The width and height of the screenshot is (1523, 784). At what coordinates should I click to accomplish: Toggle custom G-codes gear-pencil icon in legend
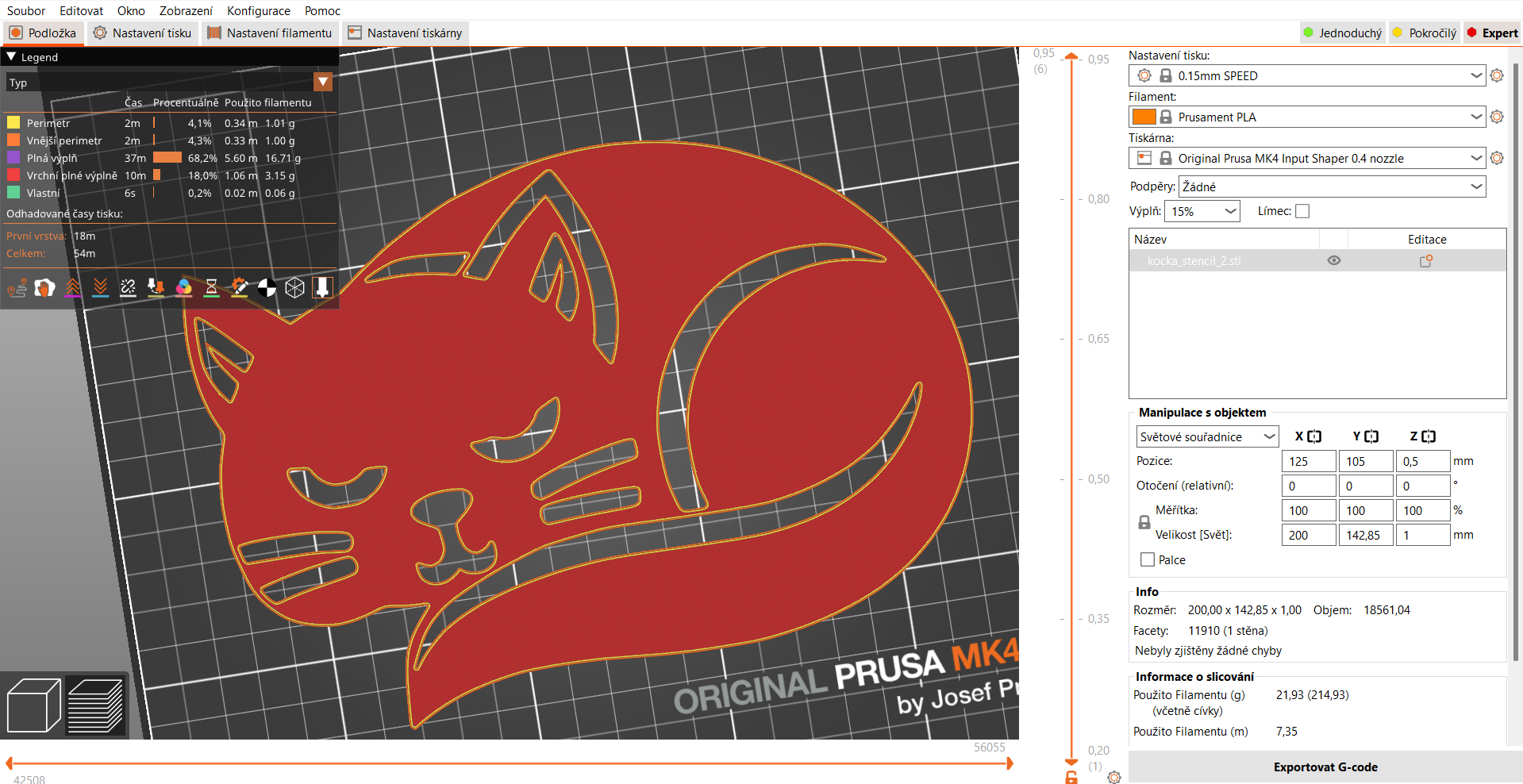pyautogui.click(x=240, y=288)
